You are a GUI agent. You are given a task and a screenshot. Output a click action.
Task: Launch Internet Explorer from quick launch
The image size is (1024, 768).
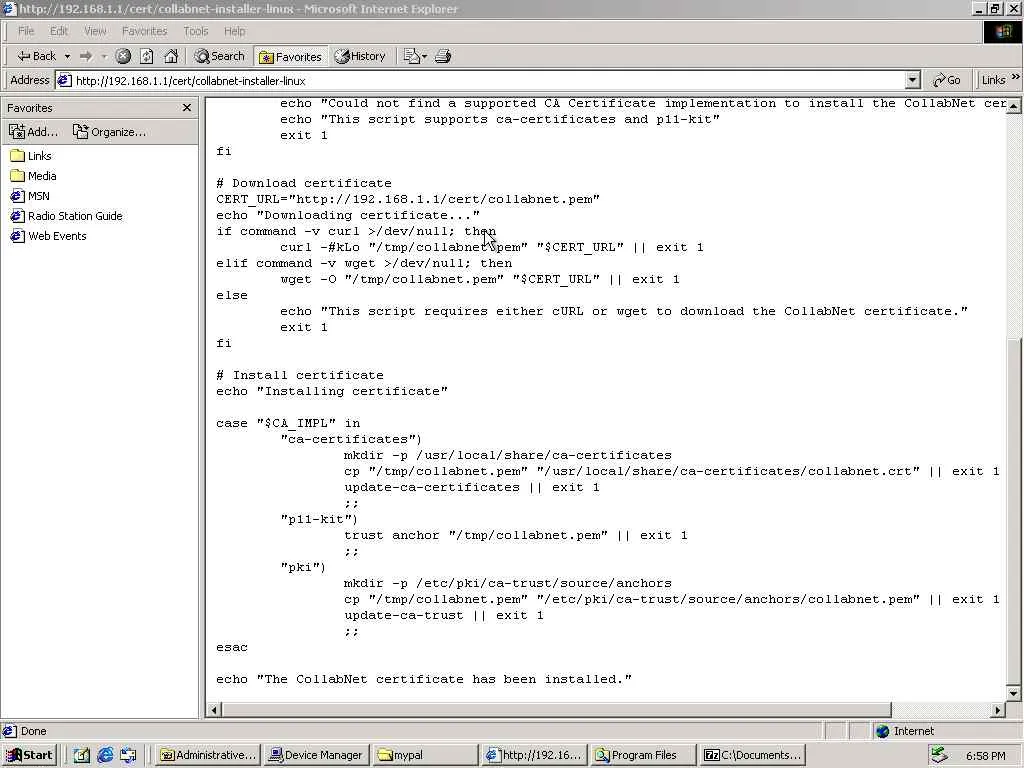click(104, 755)
